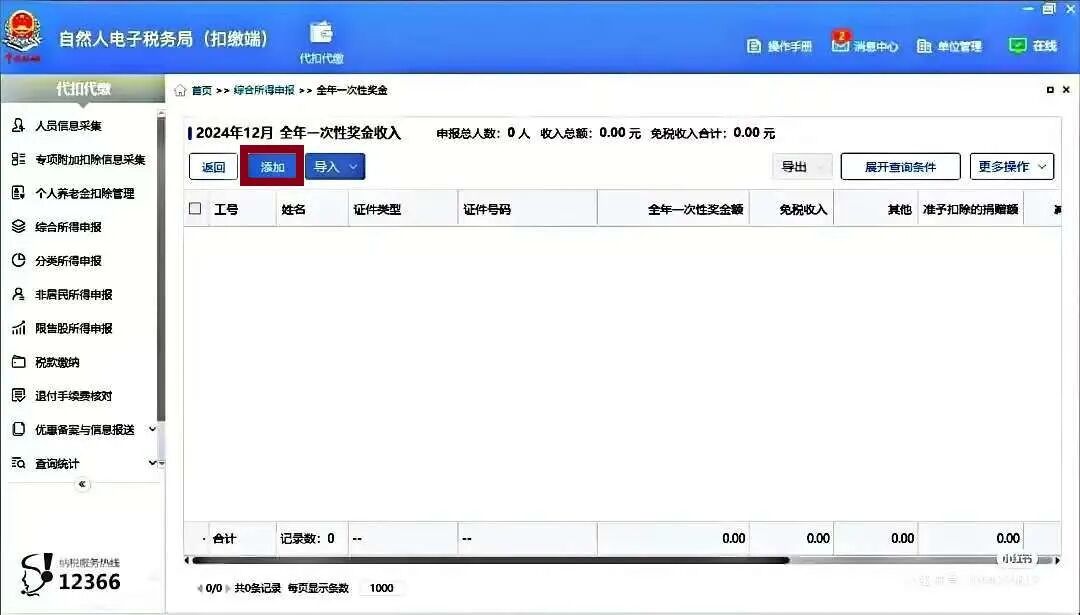Select 税款缴纳 from the sidebar
This screenshot has height=615, width=1080.
[60, 362]
